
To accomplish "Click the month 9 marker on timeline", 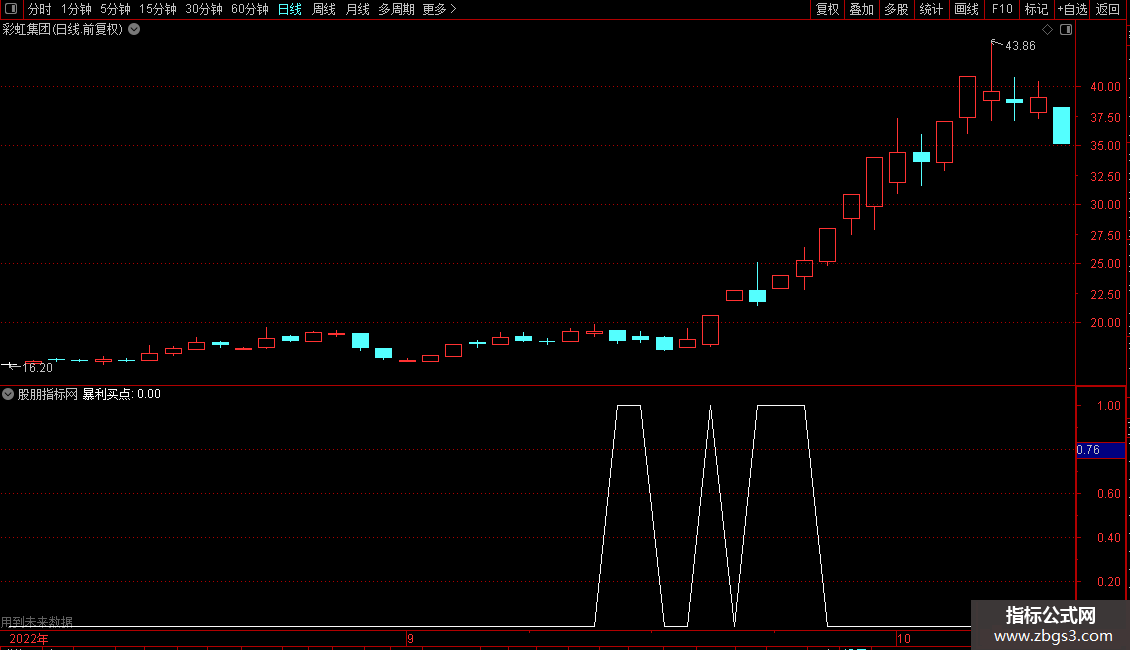I will click(x=410, y=639).
